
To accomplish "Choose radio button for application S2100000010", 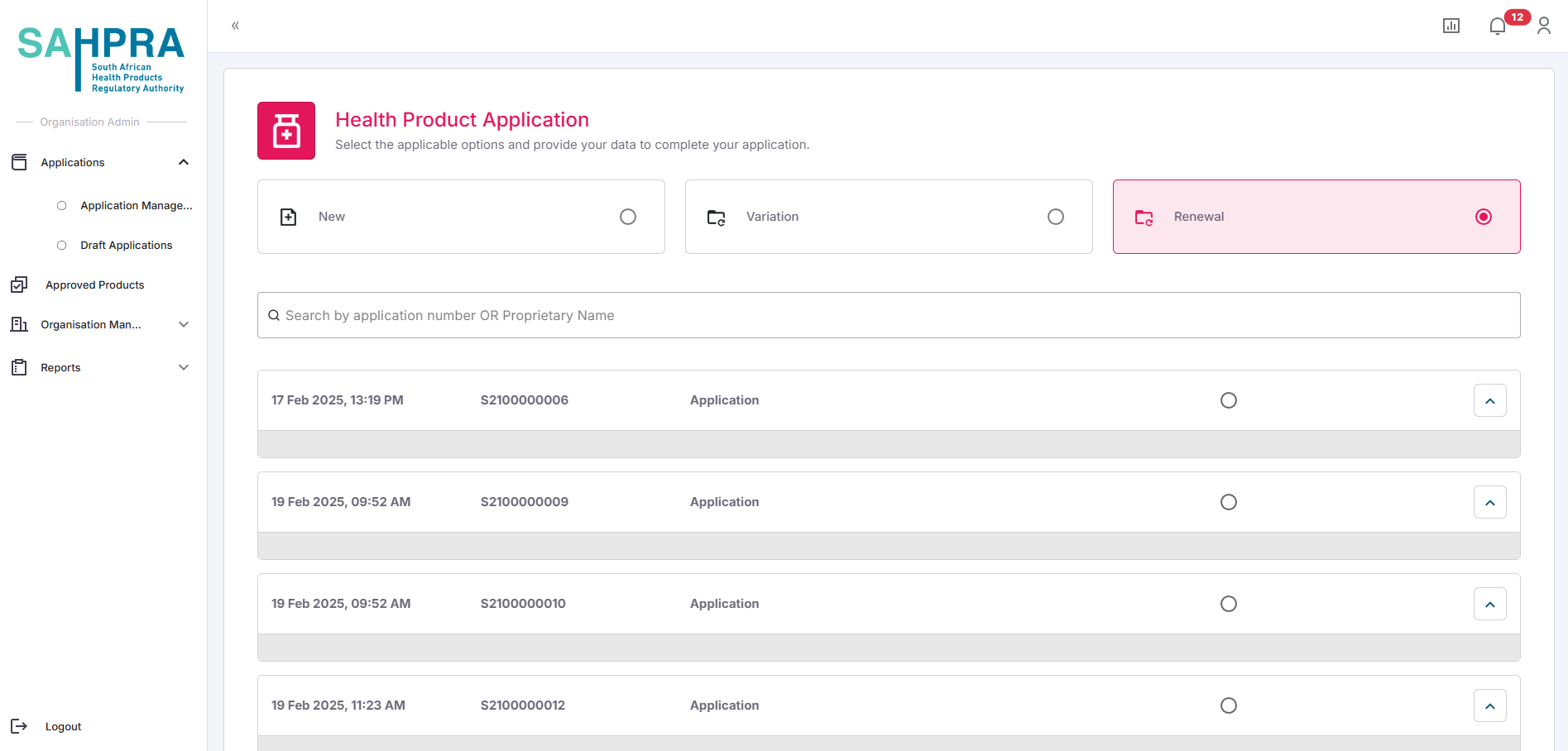I will point(1228,604).
